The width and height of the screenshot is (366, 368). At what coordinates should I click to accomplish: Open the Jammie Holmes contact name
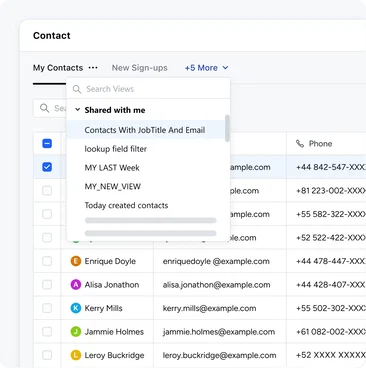[114, 332]
